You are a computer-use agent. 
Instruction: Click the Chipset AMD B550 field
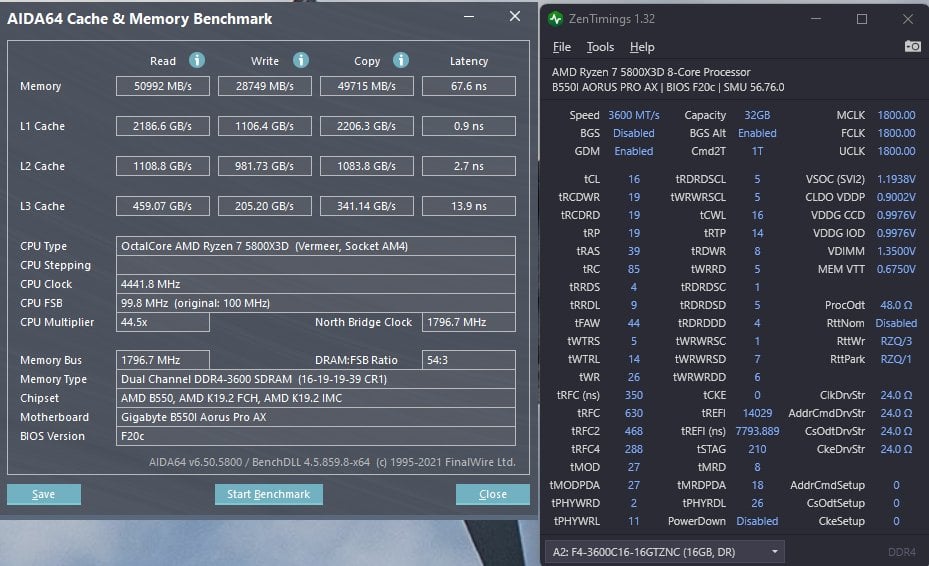(x=316, y=398)
